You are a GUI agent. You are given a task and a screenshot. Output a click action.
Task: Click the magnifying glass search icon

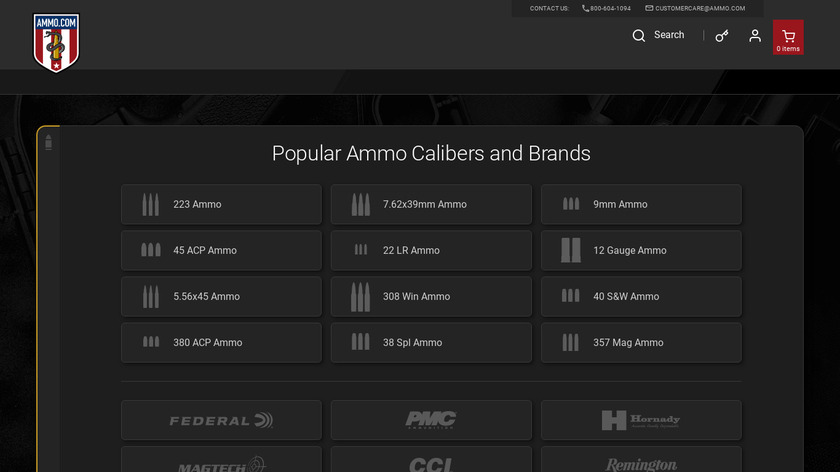click(x=639, y=35)
